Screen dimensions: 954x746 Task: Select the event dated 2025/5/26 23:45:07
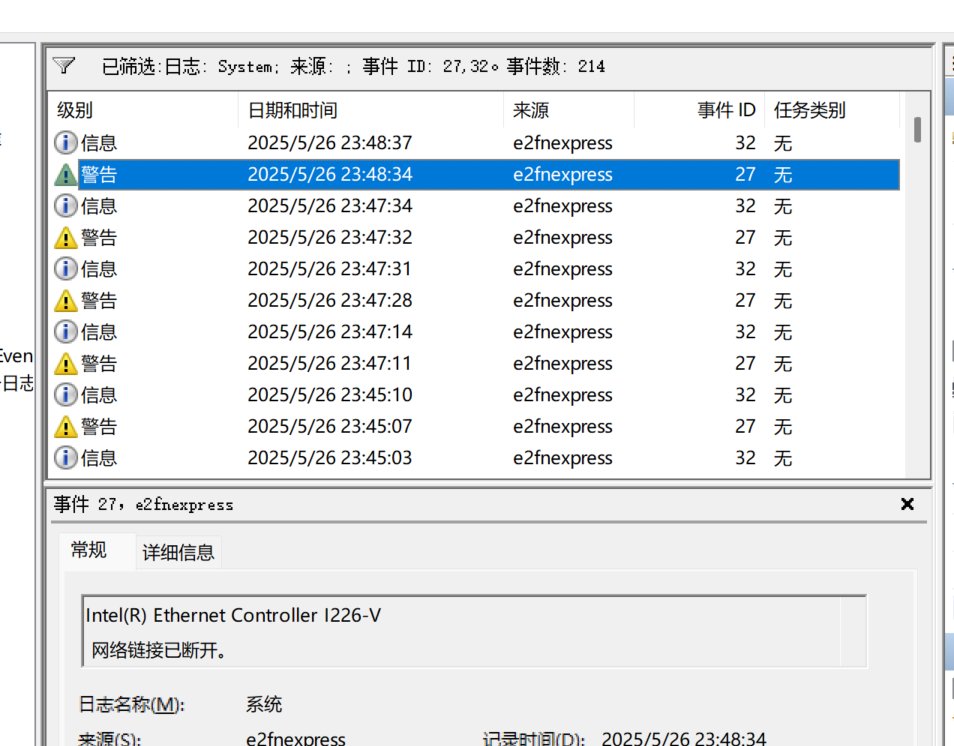click(x=474, y=427)
